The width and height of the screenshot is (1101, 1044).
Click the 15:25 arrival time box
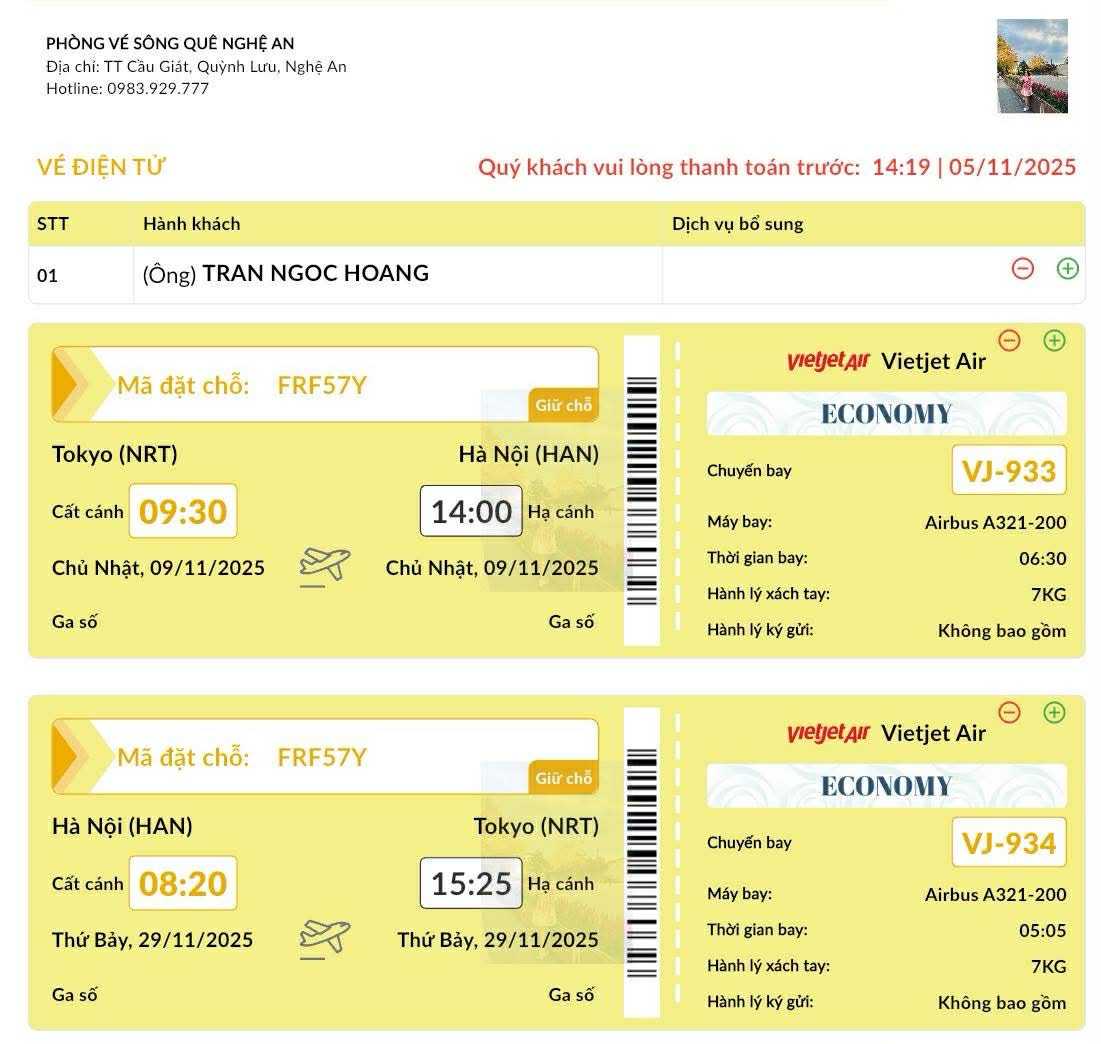[471, 883]
